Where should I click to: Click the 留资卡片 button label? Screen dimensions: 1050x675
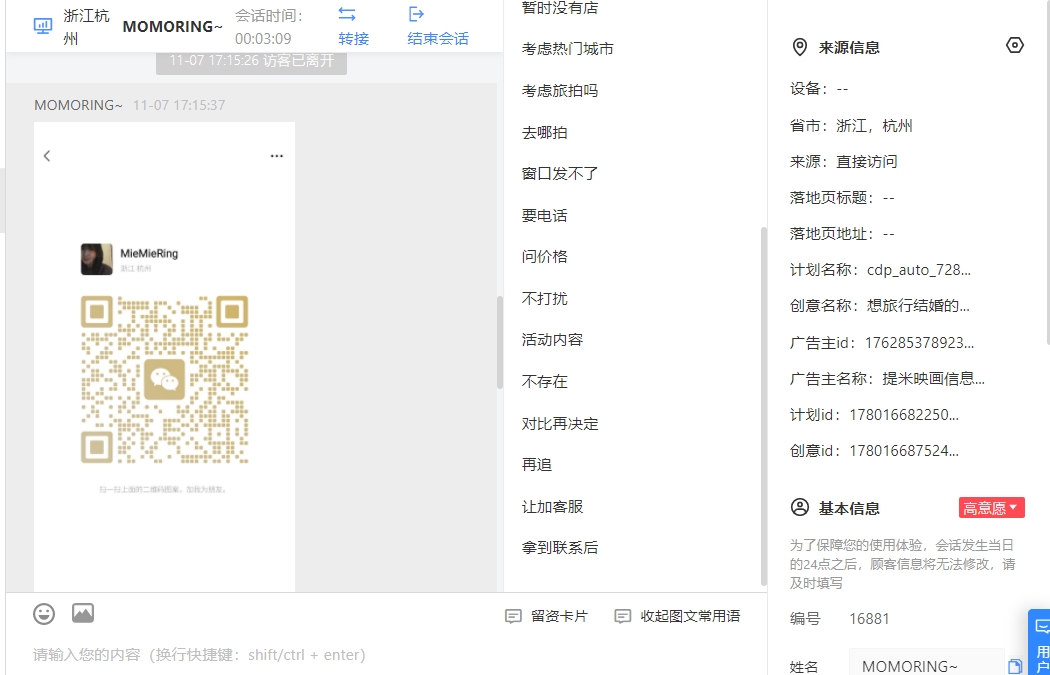[x=559, y=616]
